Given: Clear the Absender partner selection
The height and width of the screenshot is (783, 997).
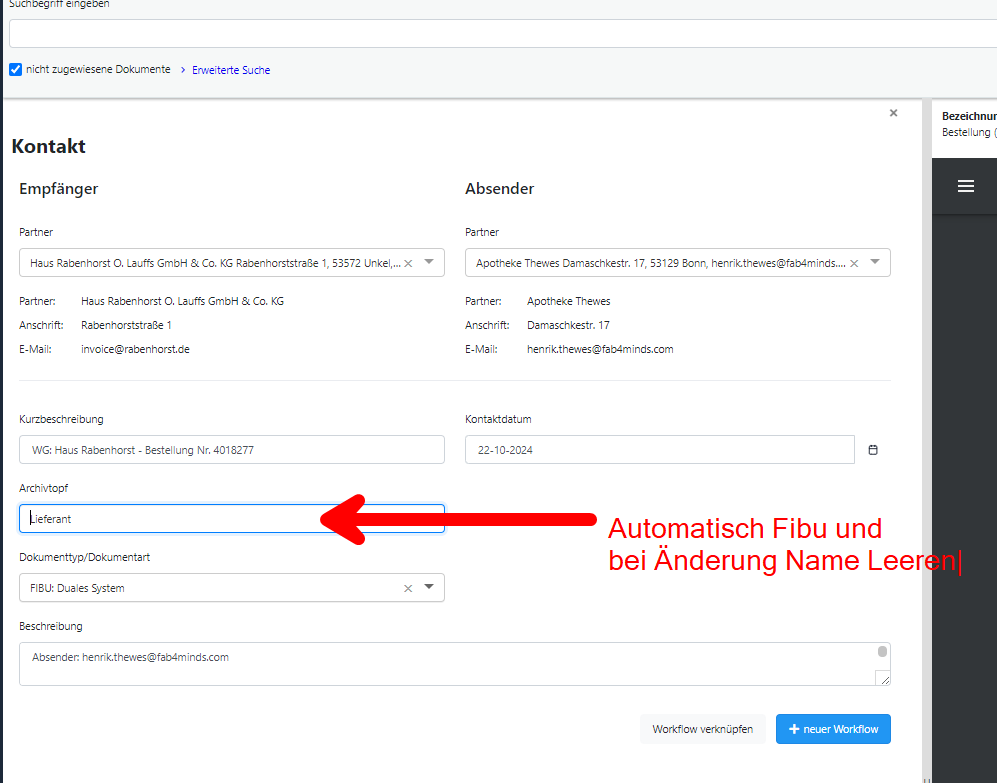Looking at the screenshot, I should point(854,263).
